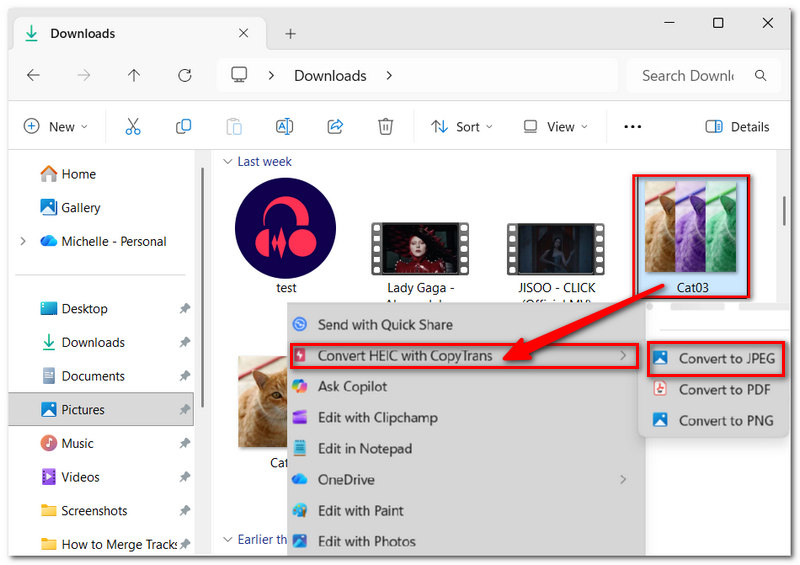Screen dimensions: 800x565
Task: Choose Edit with Clipchamp
Action: tap(465, 417)
